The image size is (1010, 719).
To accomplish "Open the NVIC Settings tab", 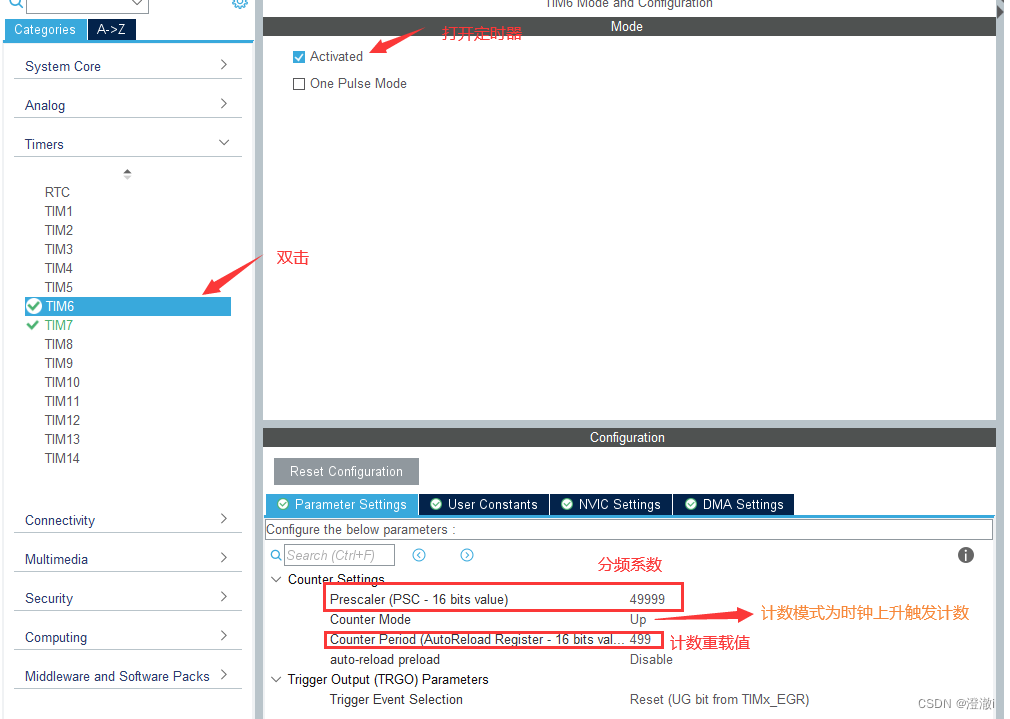I will coord(611,504).
